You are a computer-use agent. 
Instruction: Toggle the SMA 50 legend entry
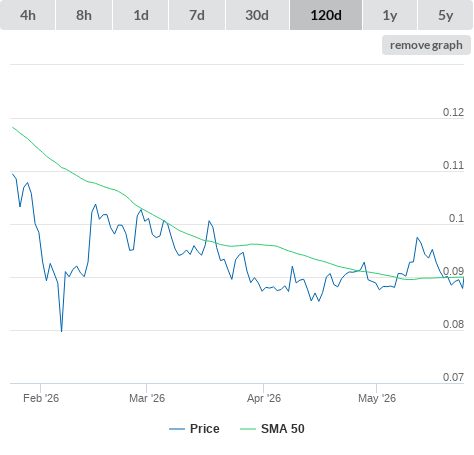coord(283,429)
